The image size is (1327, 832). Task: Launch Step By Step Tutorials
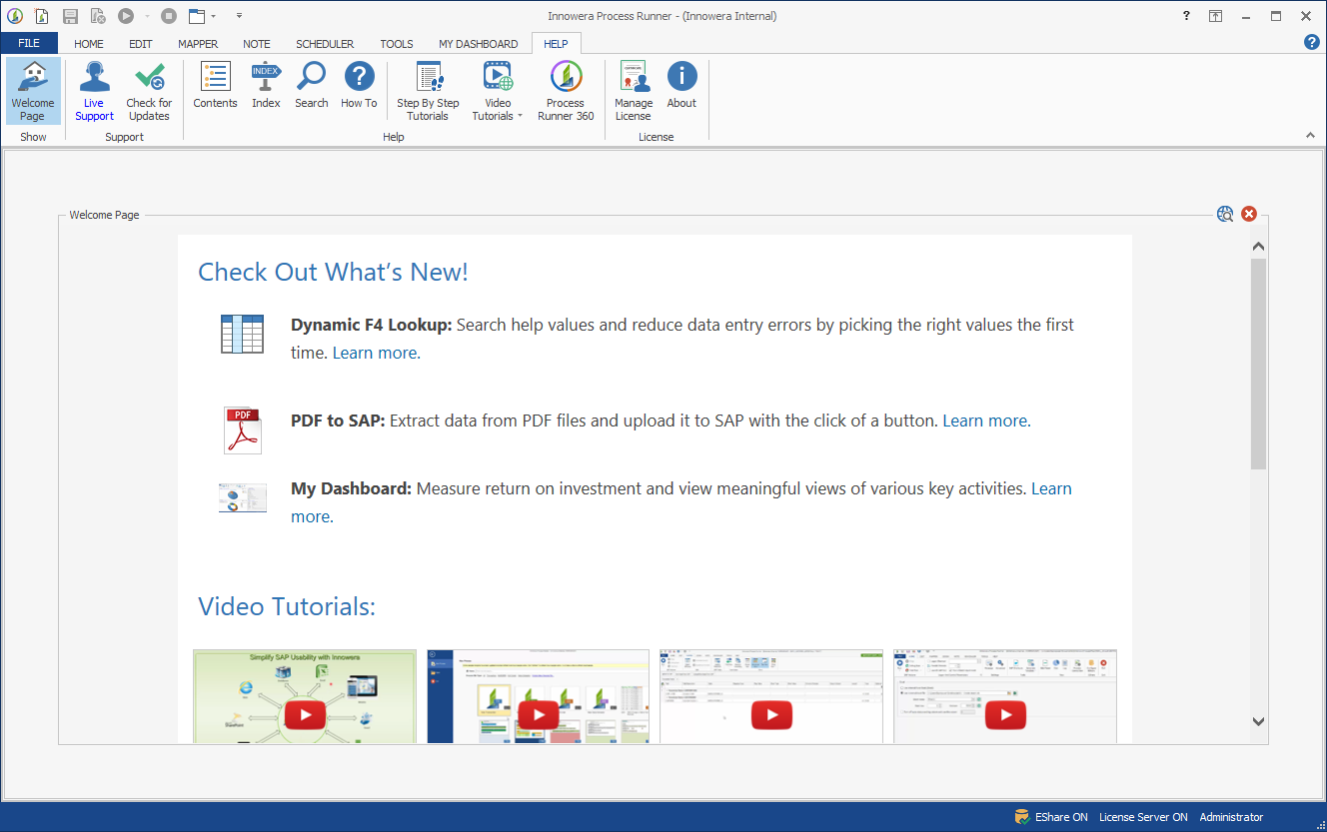click(428, 90)
